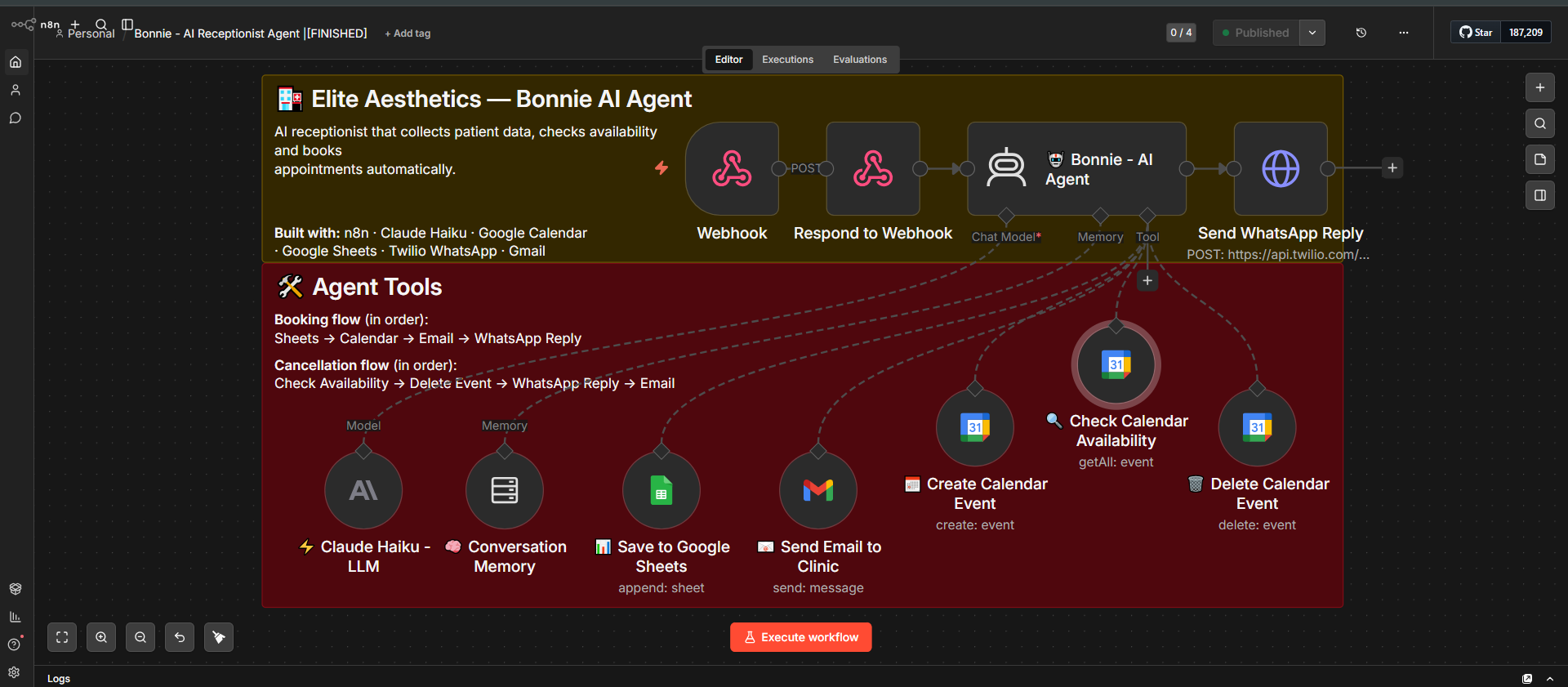
Task: Open the Insights chart icon in sidebar
Action: click(x=15, y=617)
